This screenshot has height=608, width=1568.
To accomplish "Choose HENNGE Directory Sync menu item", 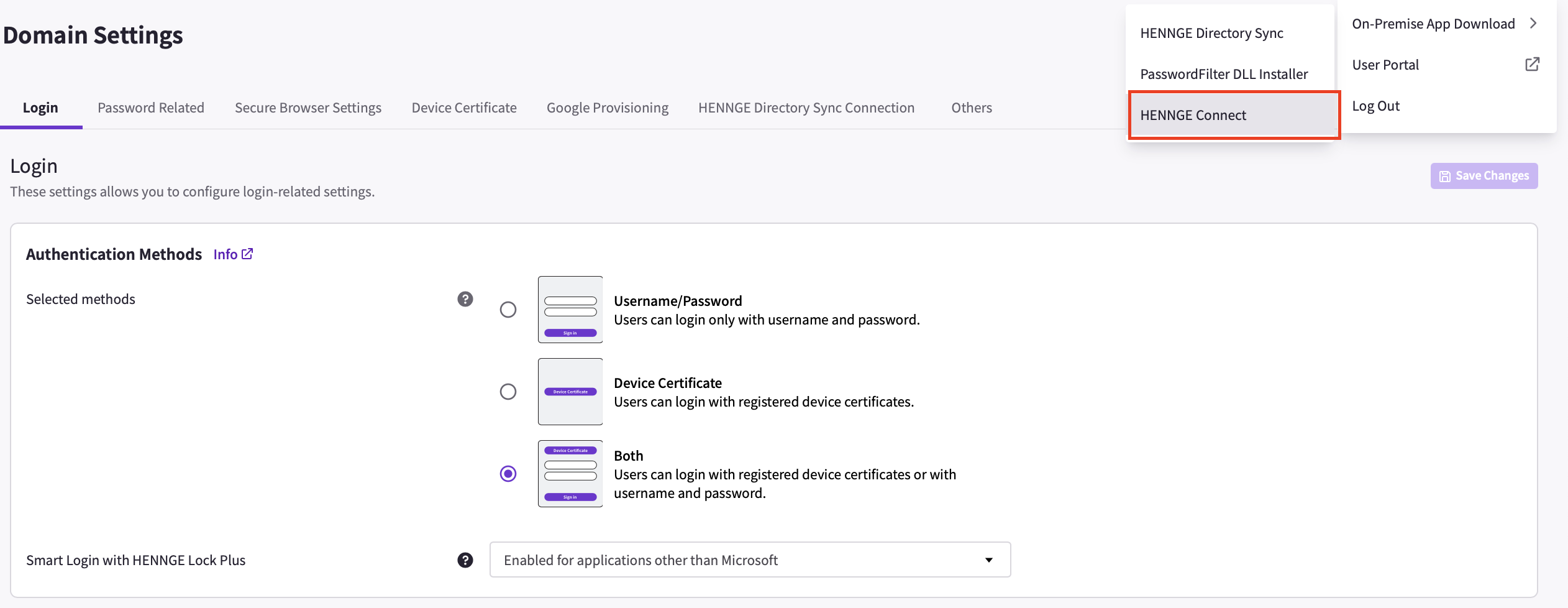I will point(1230,33).
